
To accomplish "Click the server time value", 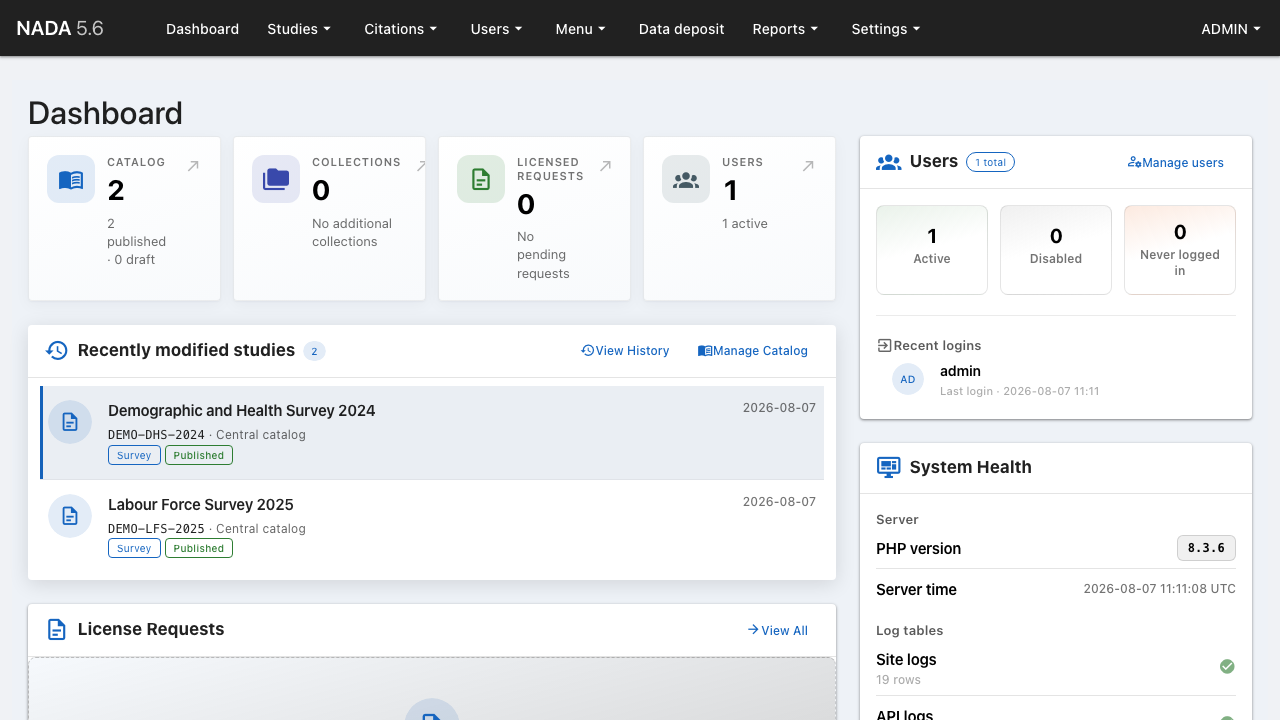I will pos(1160,589).
